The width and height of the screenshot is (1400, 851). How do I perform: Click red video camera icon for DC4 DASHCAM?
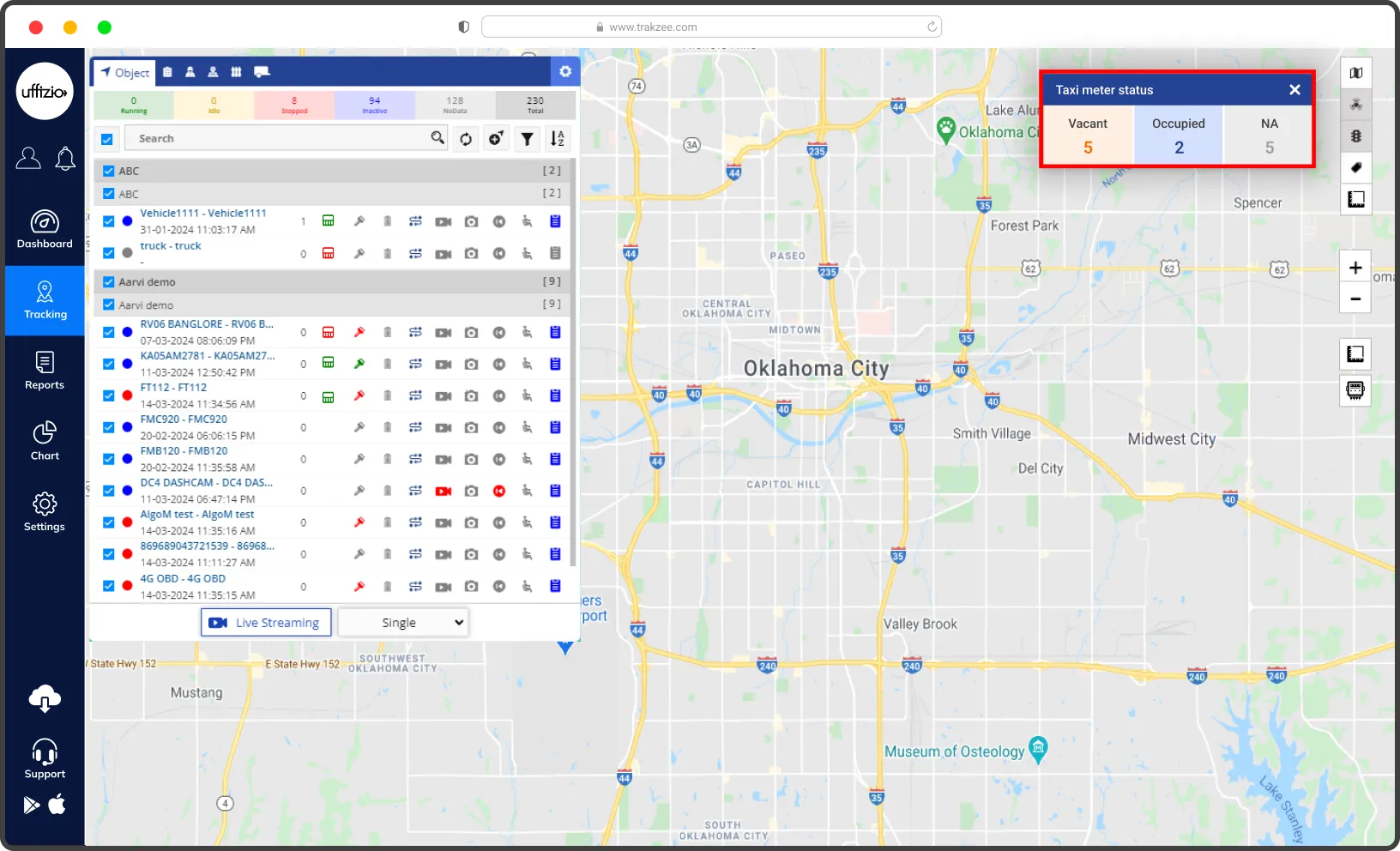click(x=444, y=492)
